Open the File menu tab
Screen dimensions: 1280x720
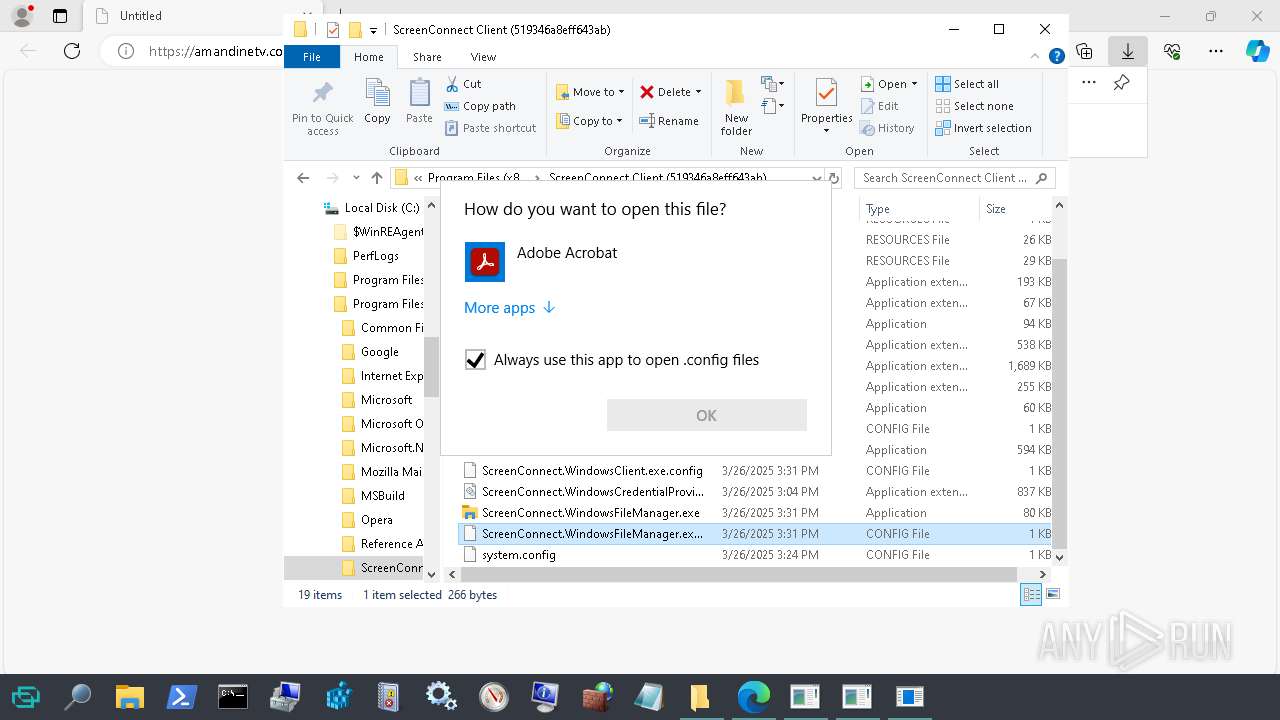click(312, 57)
